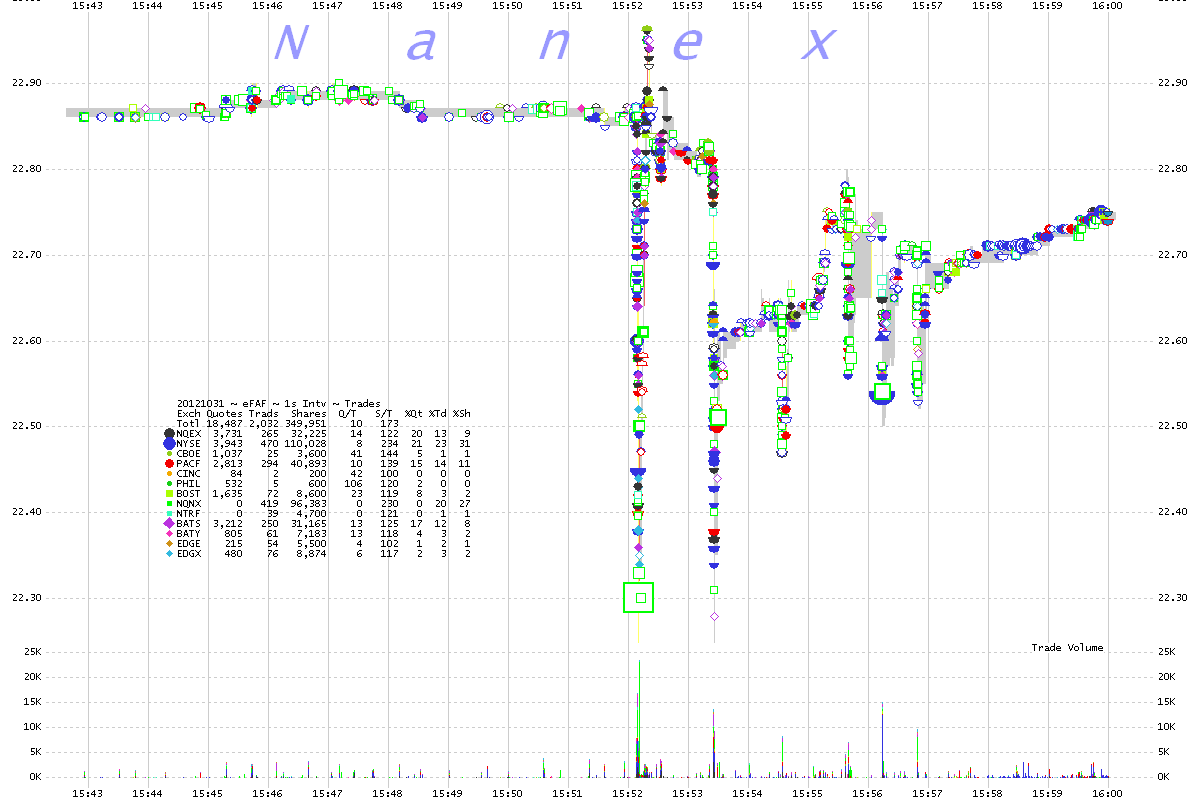Select the pink BATY legend diamond
Image resolution: width=1200 pixels, height=800 pixels.
pos(169,533)
